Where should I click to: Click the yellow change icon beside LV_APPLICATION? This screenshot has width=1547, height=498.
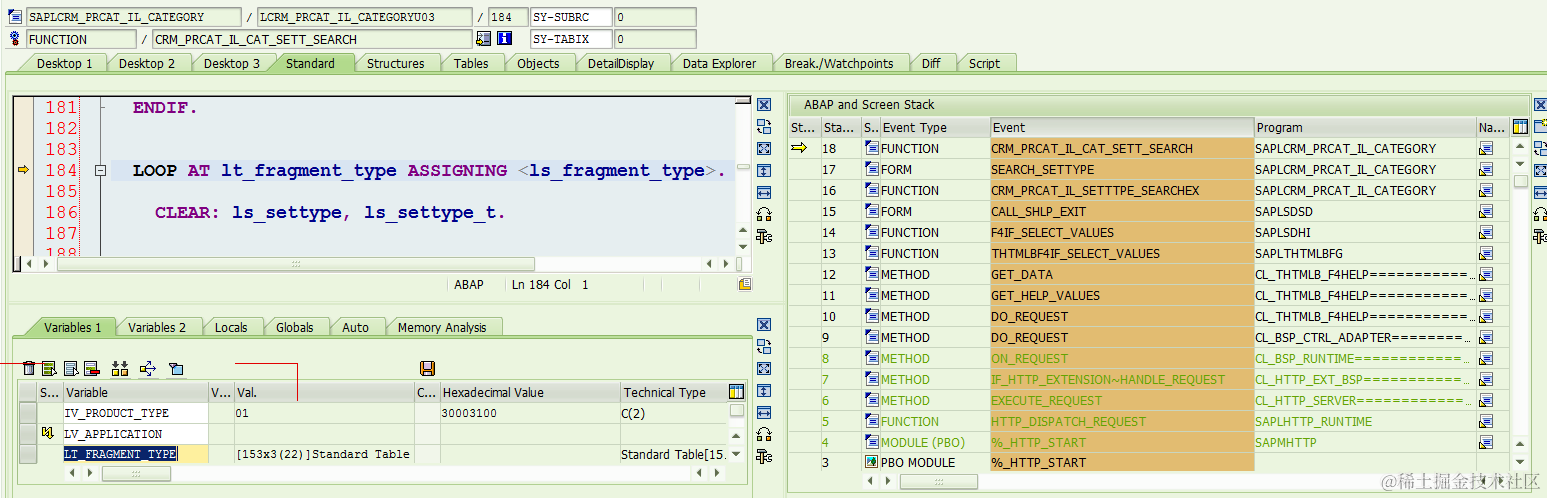coord(47,434)
